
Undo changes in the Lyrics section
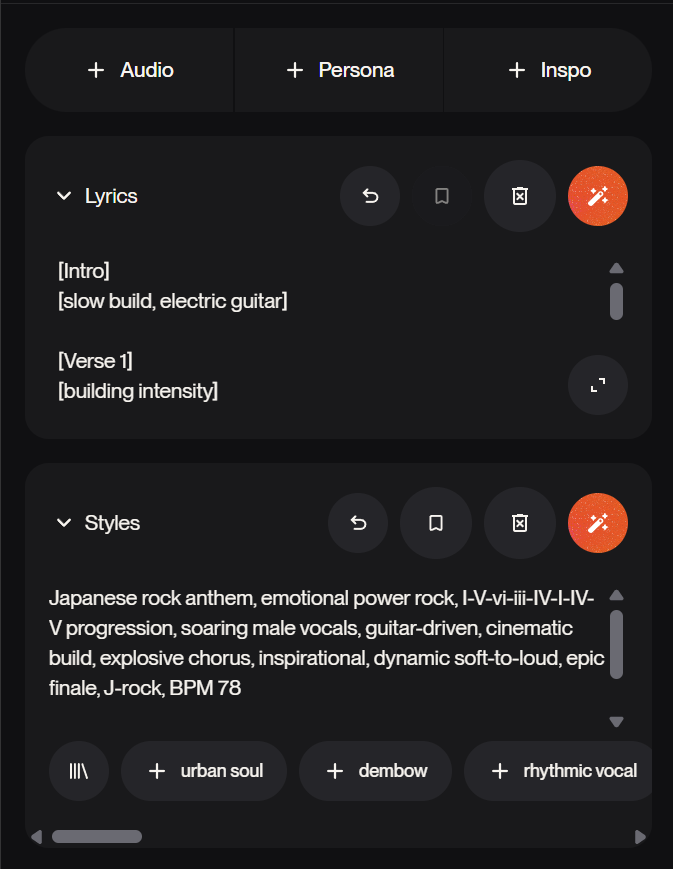click(370, 196)
